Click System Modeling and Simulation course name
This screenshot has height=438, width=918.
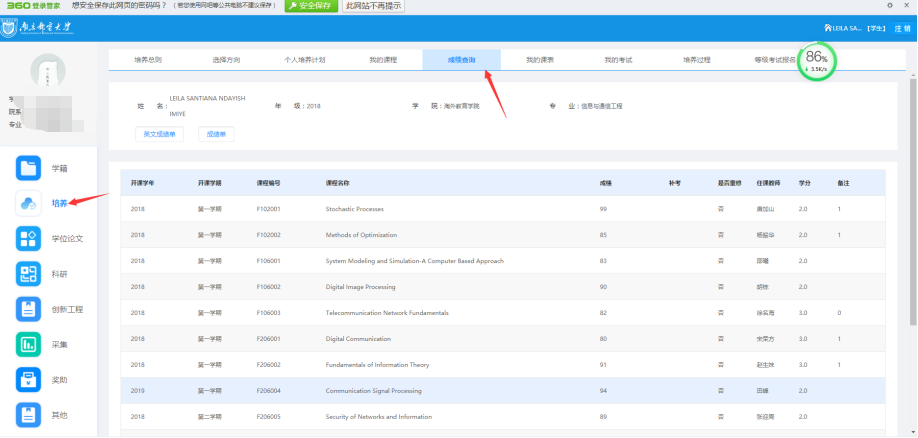415,261
